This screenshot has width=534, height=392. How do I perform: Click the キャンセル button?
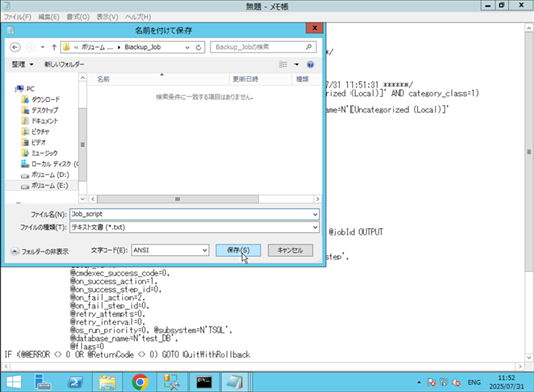[290, 250]
